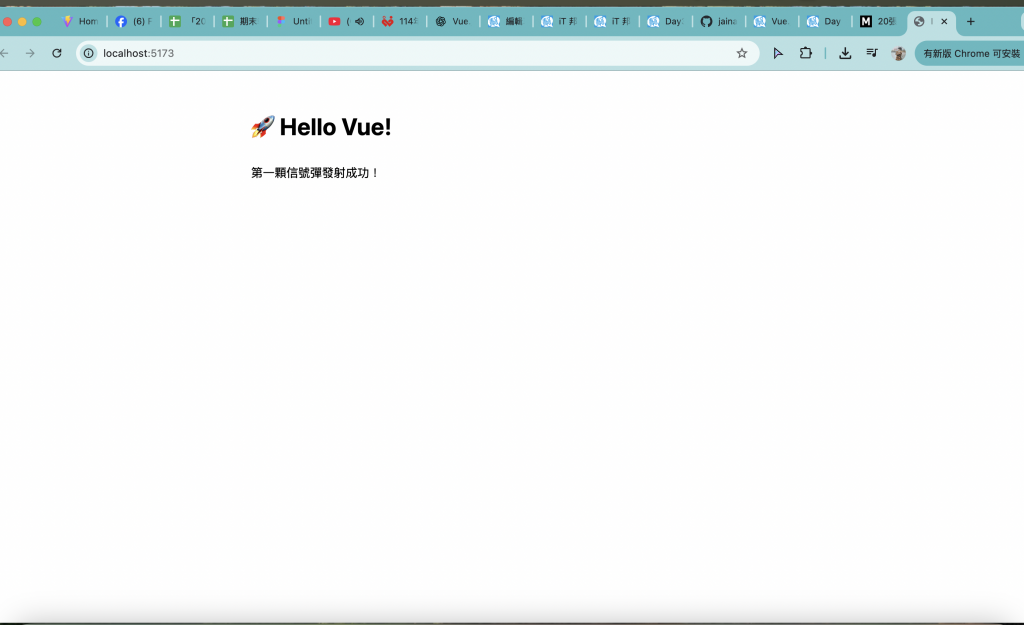The image size is (1024, 625).
Task: View site information for localhost
Action: (89, 53)
